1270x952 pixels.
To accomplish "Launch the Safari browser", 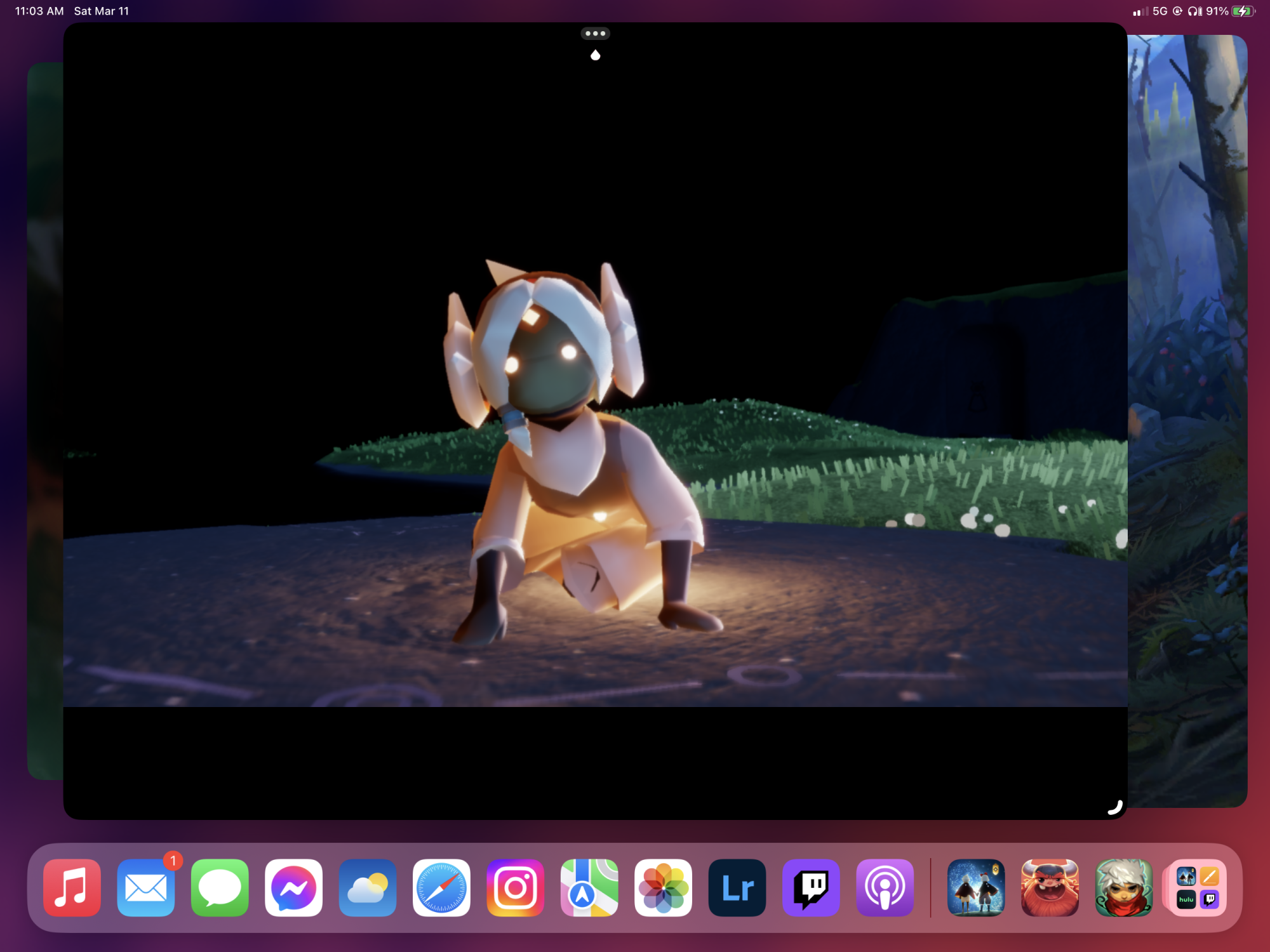I will point(441,887).
